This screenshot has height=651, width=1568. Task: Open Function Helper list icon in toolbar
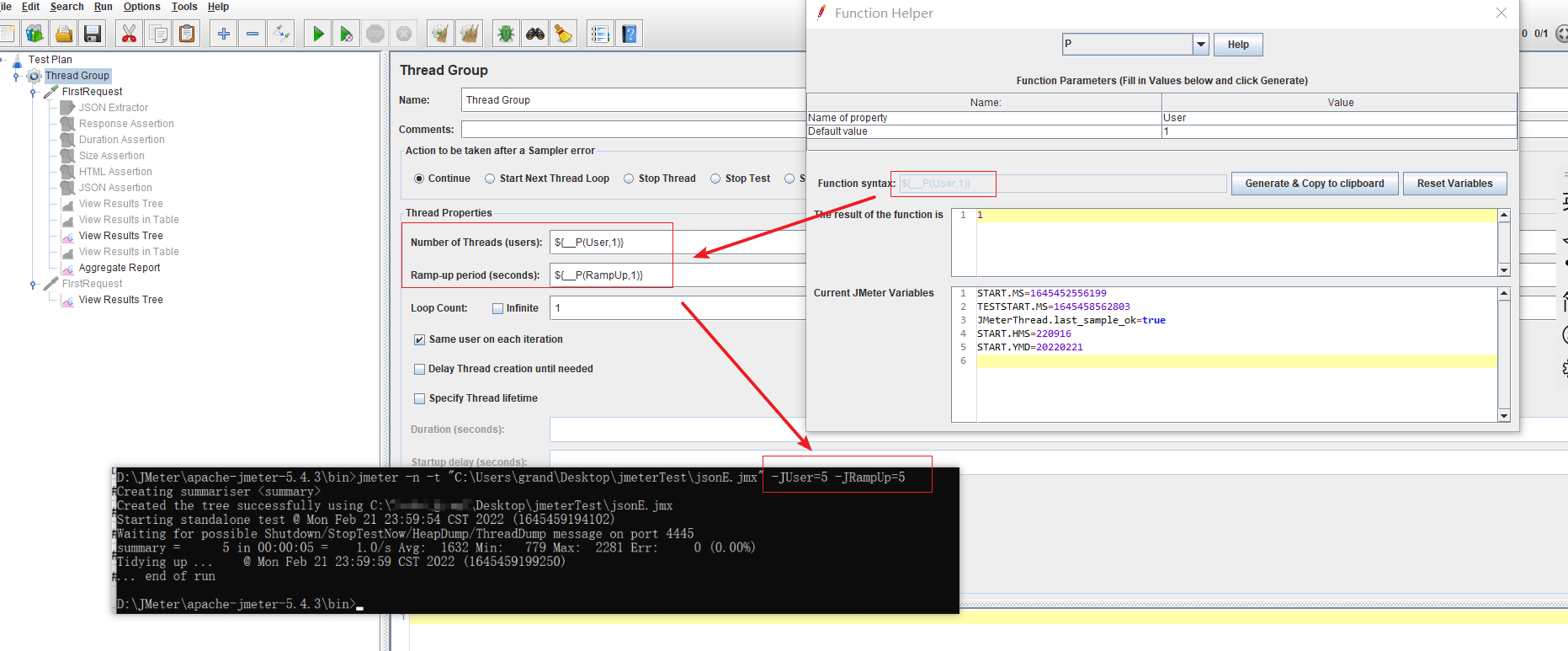(x=600, y=34)
